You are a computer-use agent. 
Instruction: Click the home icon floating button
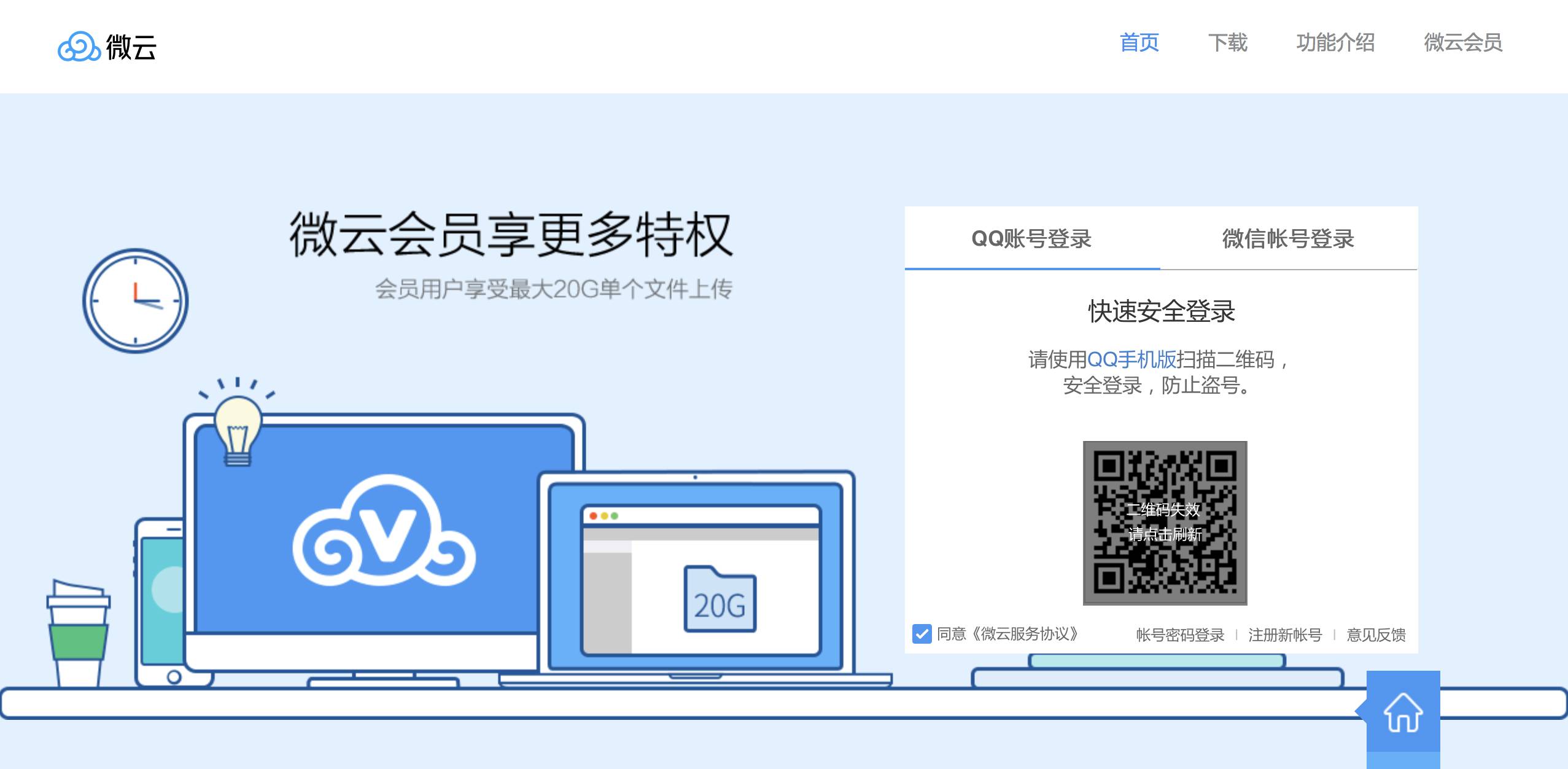[x=1403, y=712]
